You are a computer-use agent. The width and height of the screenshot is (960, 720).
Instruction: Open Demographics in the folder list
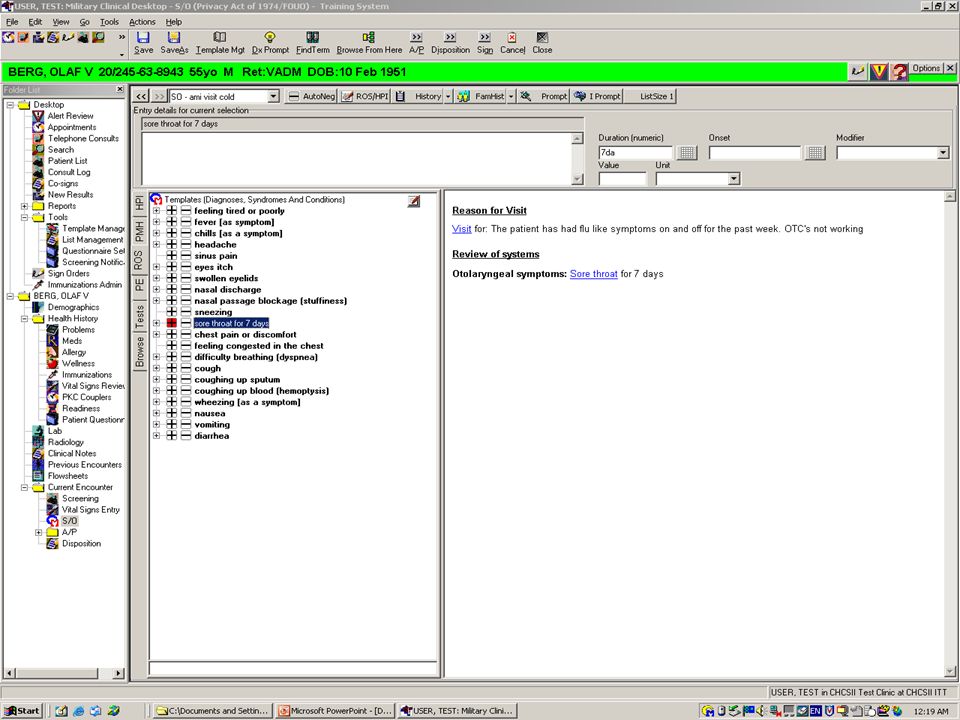73,307
